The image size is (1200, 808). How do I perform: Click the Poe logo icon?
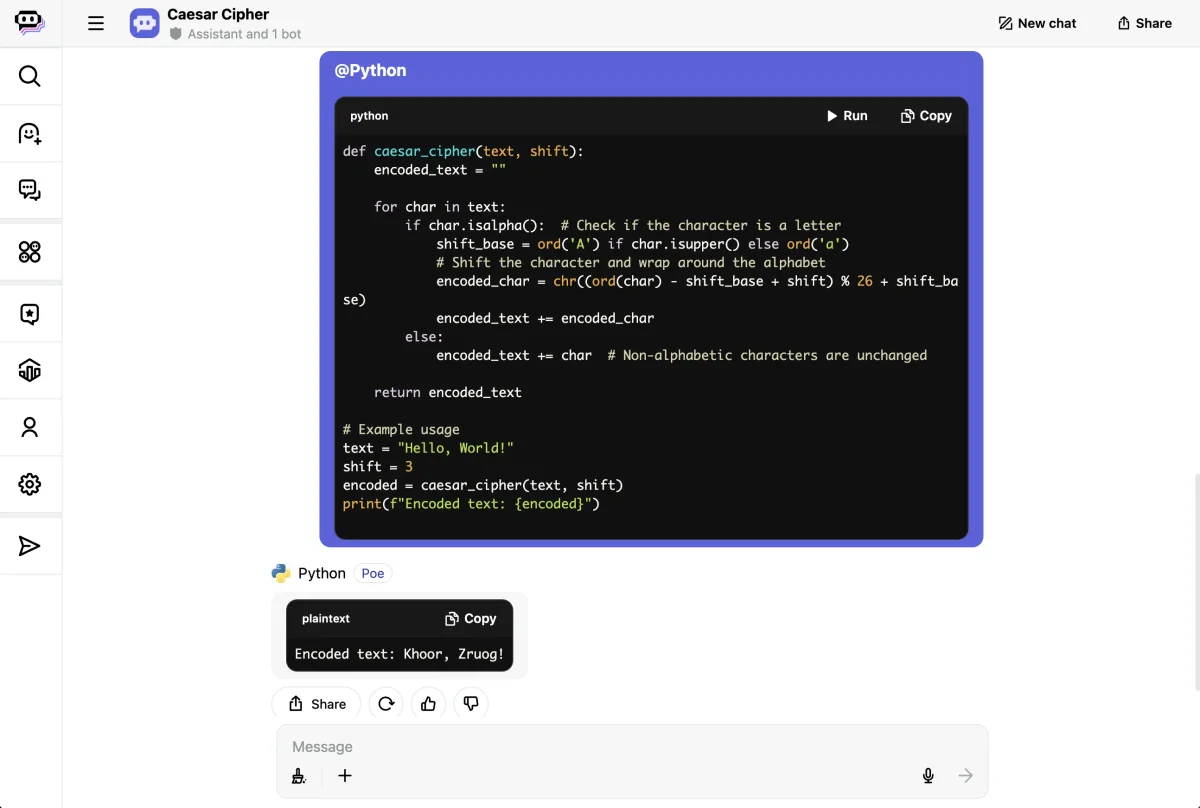click(x=30, y=23)
